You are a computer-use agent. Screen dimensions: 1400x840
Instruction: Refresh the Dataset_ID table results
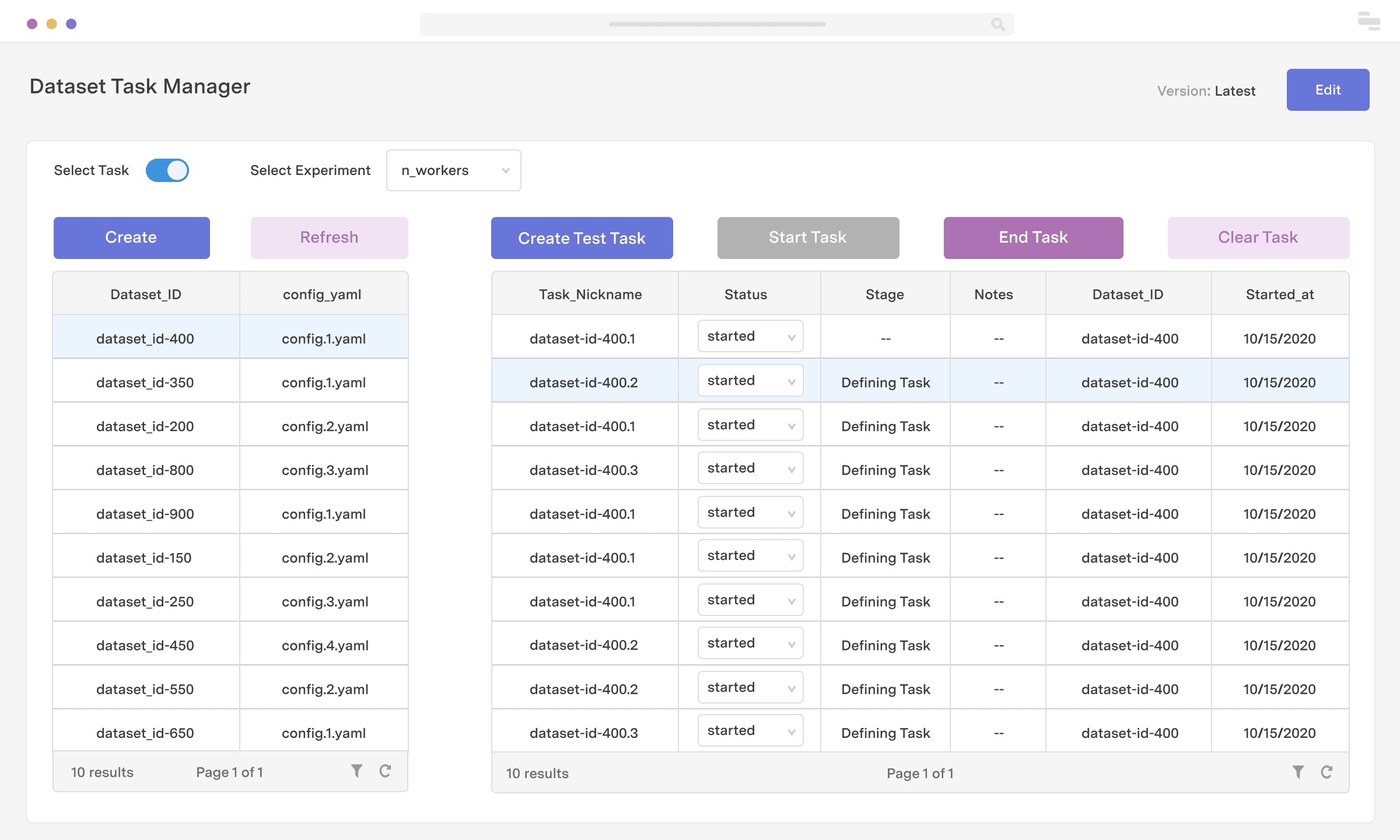click(386, 771)
